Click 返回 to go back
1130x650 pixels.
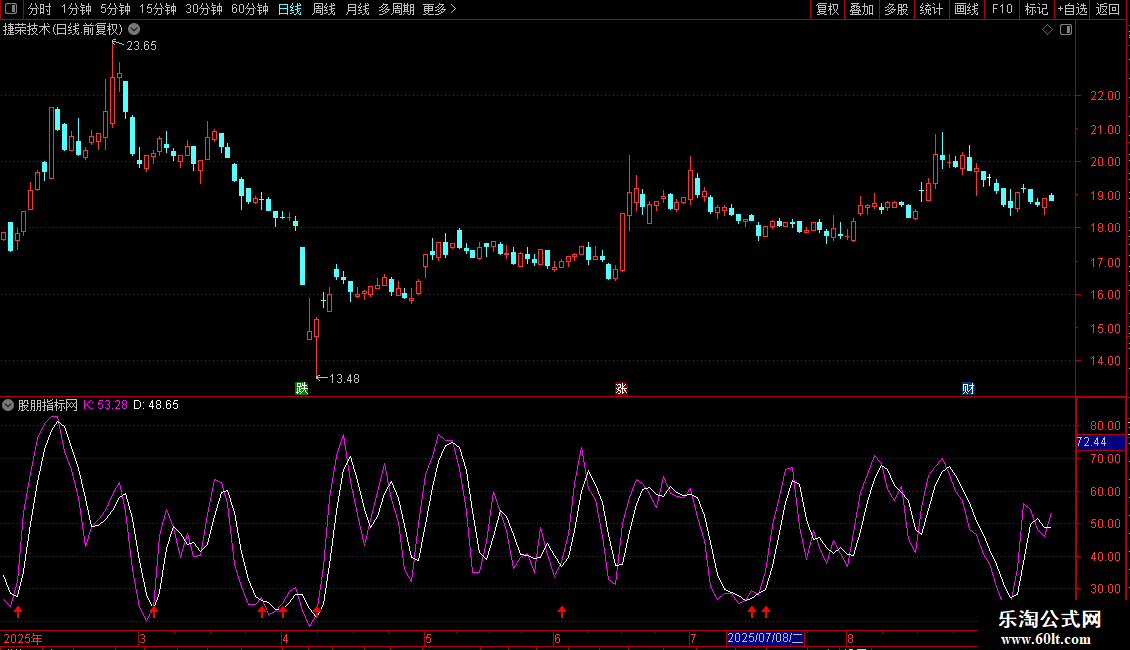click(1108, 9)
